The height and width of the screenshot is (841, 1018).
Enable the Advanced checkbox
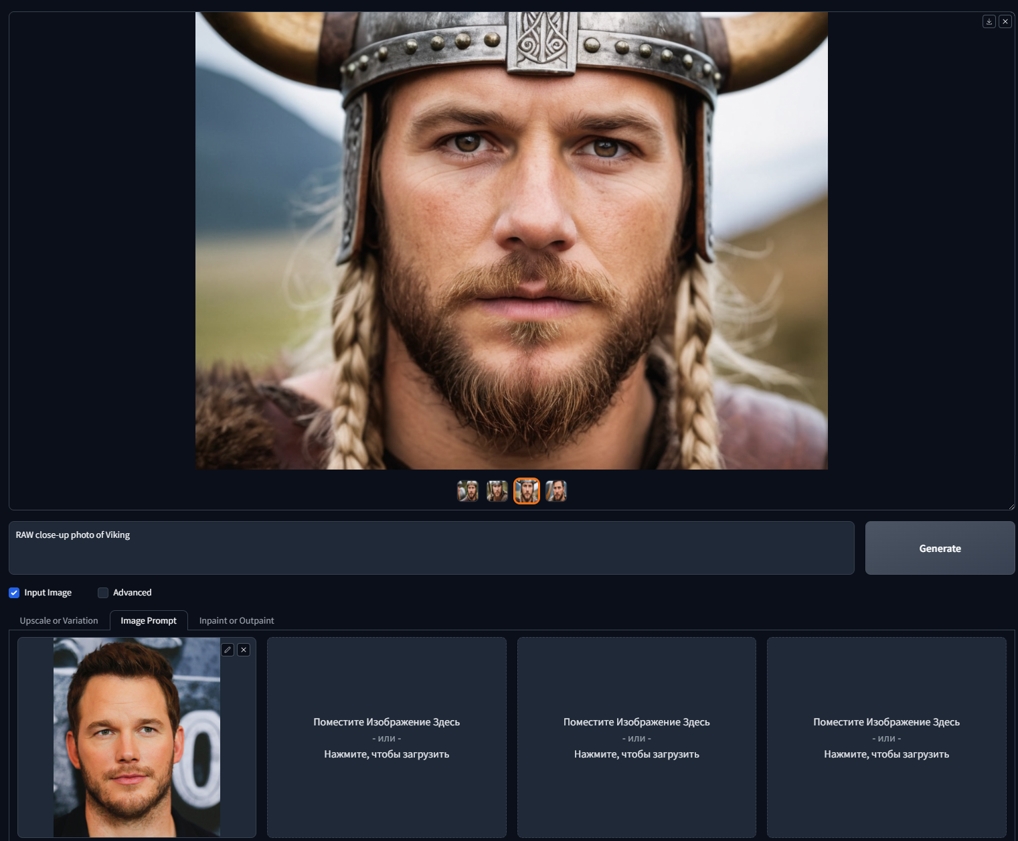[103, 592]
